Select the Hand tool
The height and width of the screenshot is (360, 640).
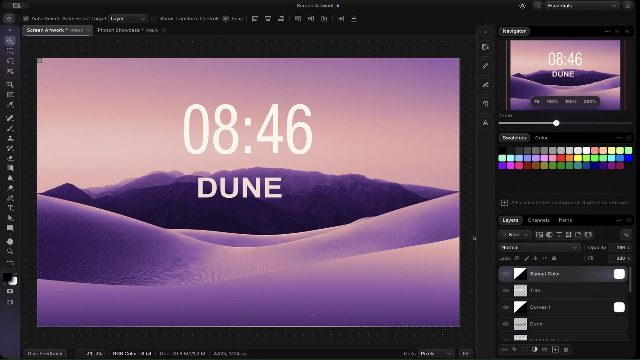point(10,242)
